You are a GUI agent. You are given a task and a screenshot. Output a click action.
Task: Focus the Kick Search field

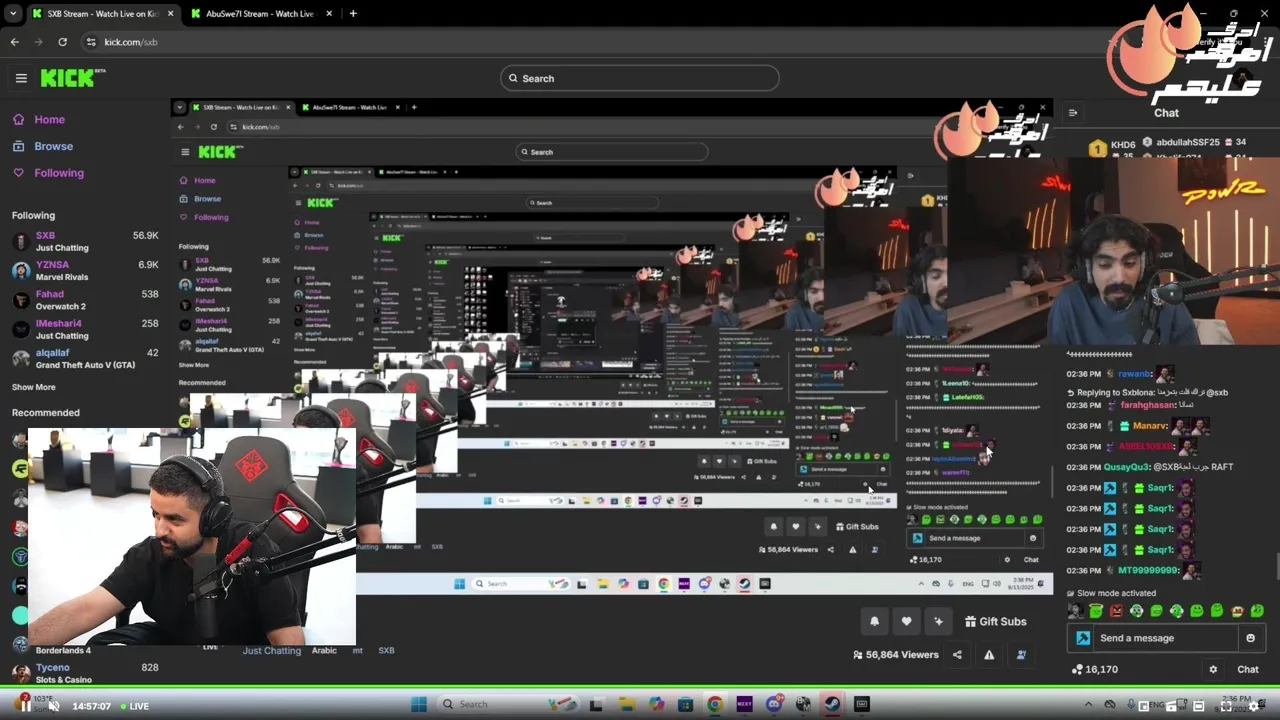point(639,78)
